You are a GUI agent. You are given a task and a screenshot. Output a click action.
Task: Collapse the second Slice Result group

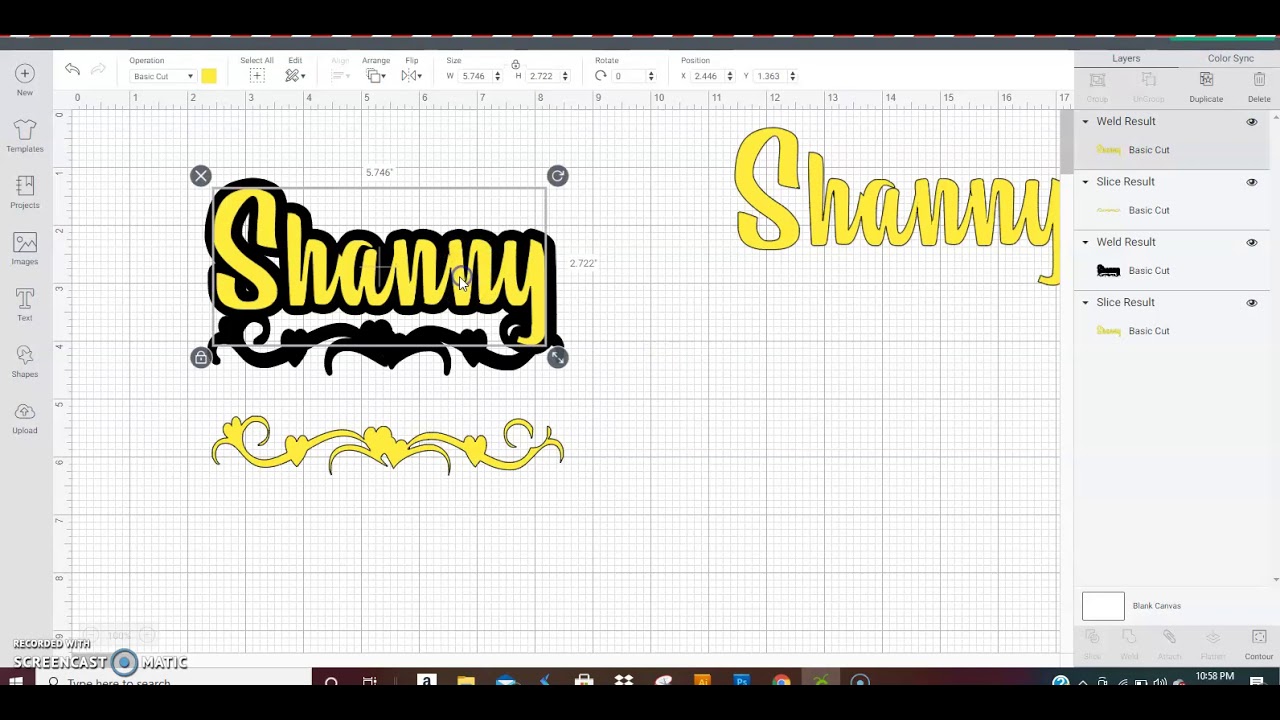tap(1085, 302)
